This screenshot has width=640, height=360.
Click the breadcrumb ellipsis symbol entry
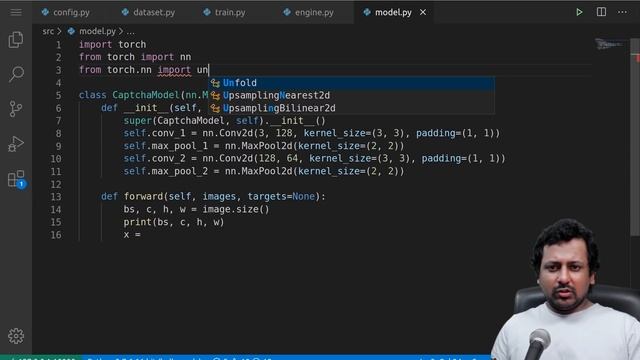(x=130, y=31)
